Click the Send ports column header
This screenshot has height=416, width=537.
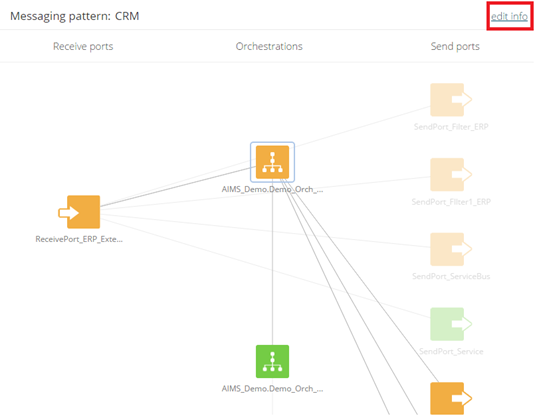[x=455, y=46]
